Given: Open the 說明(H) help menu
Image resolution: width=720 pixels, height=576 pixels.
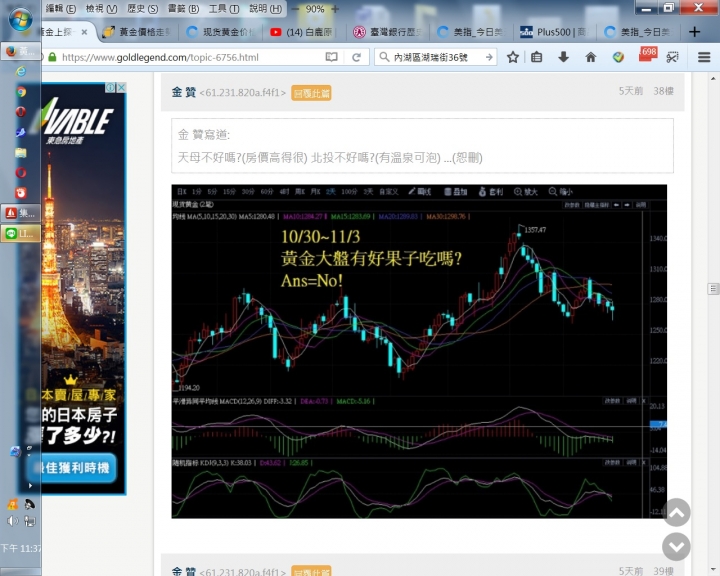Looking at the screenshot, I should tap(265, 9).
